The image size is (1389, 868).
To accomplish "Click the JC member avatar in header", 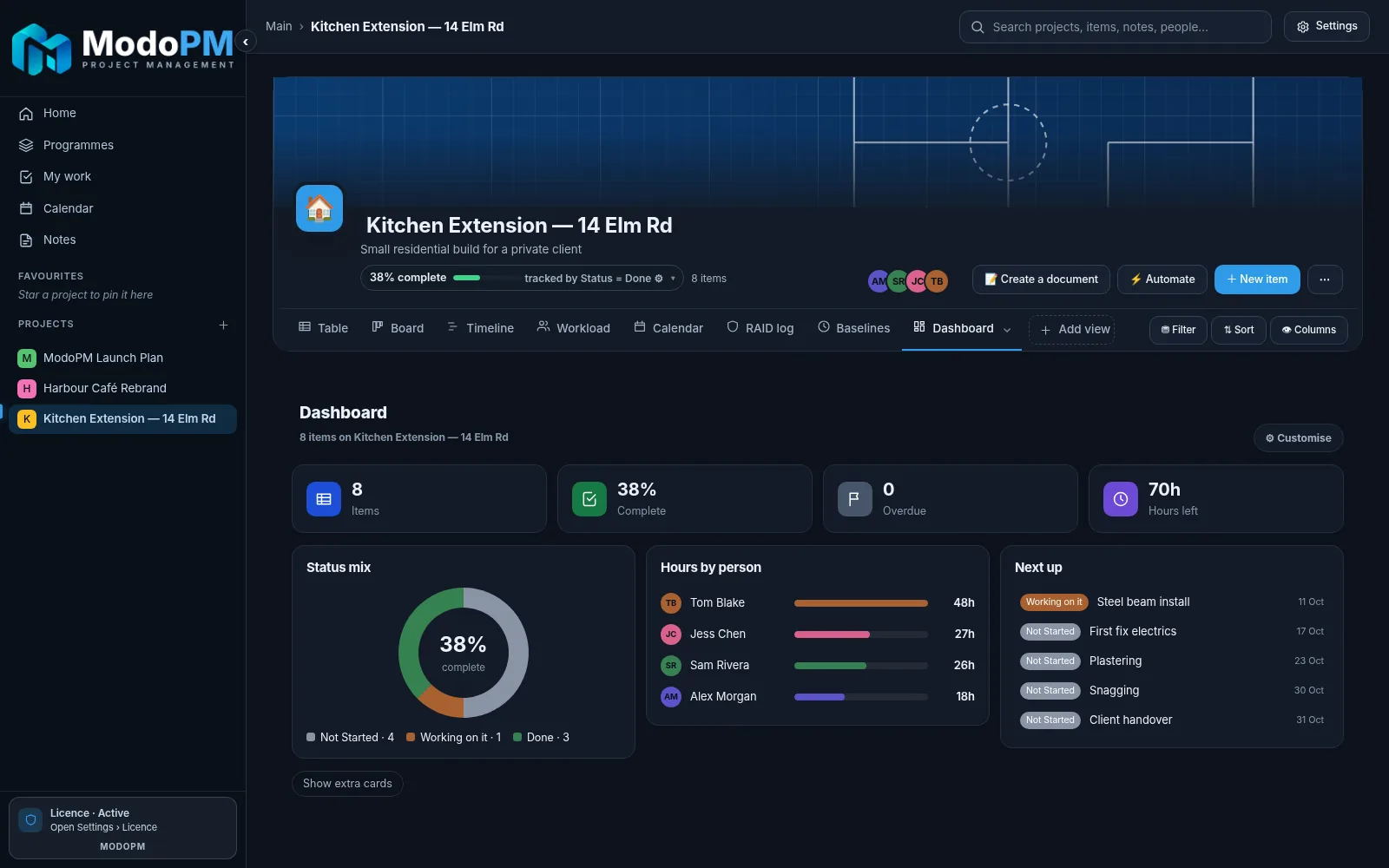I will 917,281.
